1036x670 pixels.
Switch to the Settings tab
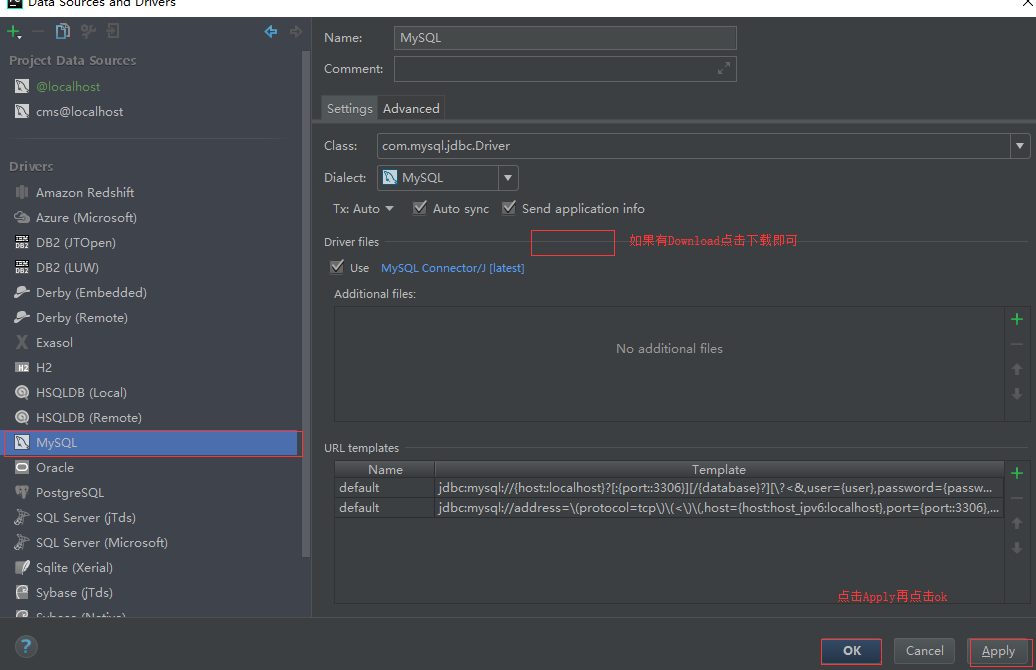click(350, 108)
